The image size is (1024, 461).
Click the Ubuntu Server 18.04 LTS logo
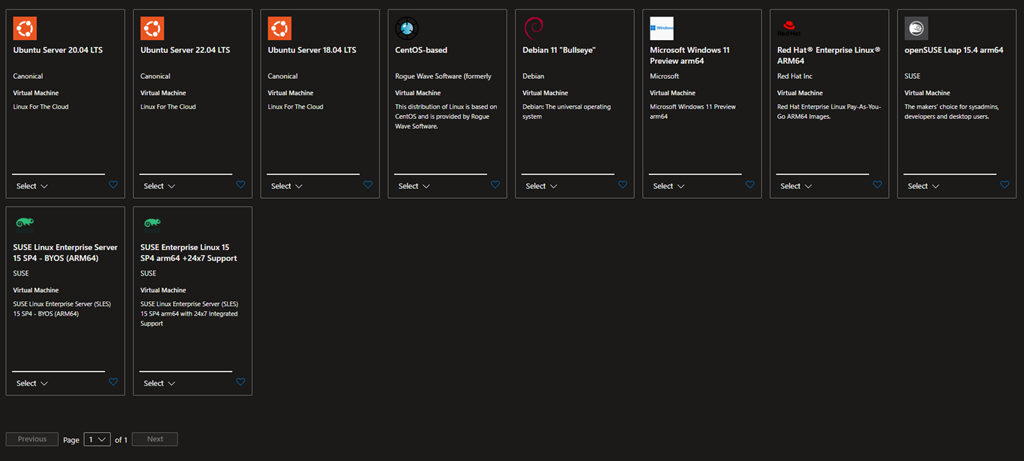click(279, 28)
